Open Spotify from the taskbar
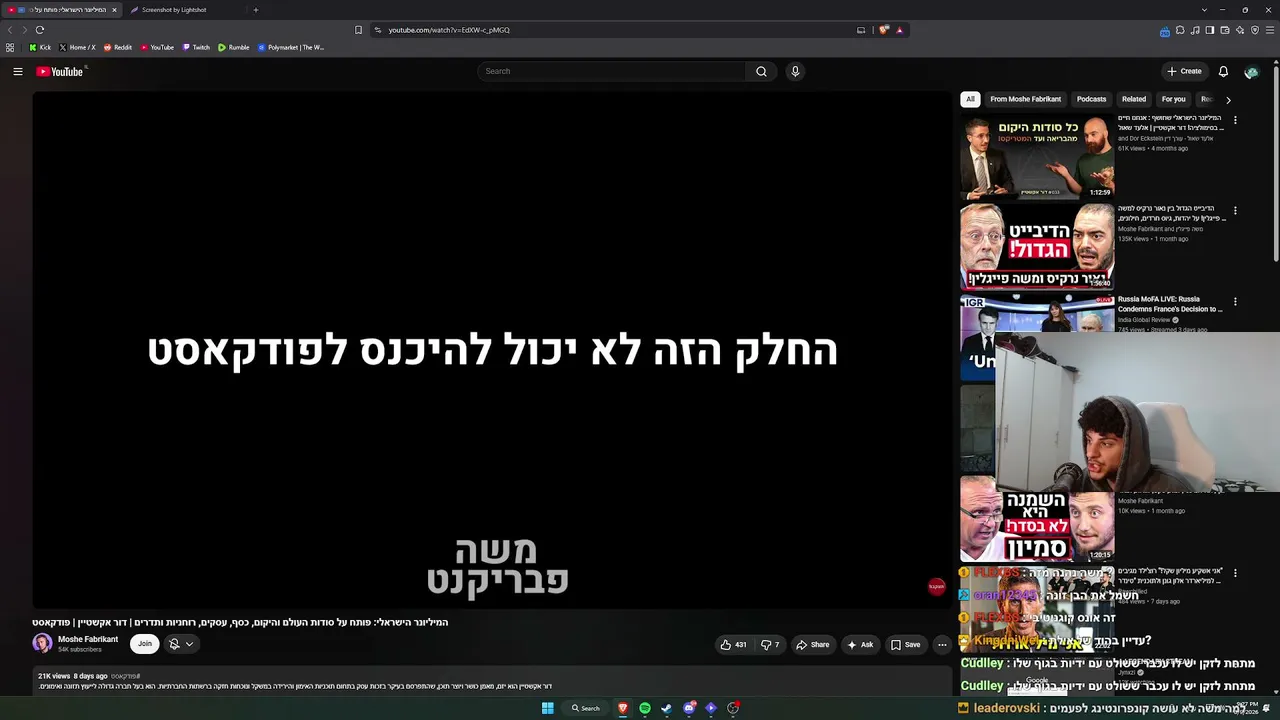Image resolution: width=1280 pixels, height=720 pixels. tap(645, 708)
